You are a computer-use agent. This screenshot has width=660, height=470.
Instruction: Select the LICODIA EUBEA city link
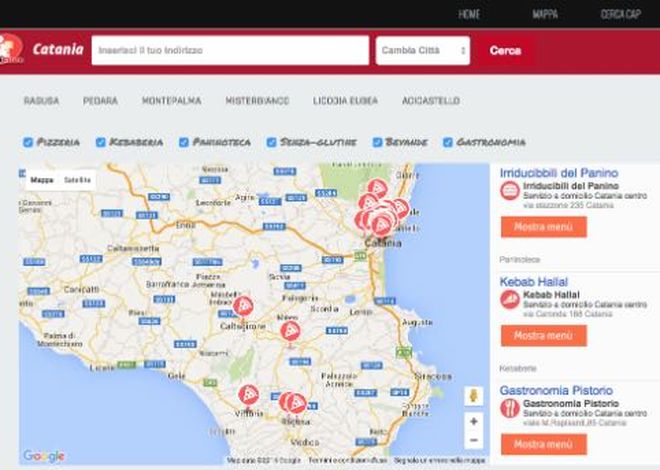(345, 101)
